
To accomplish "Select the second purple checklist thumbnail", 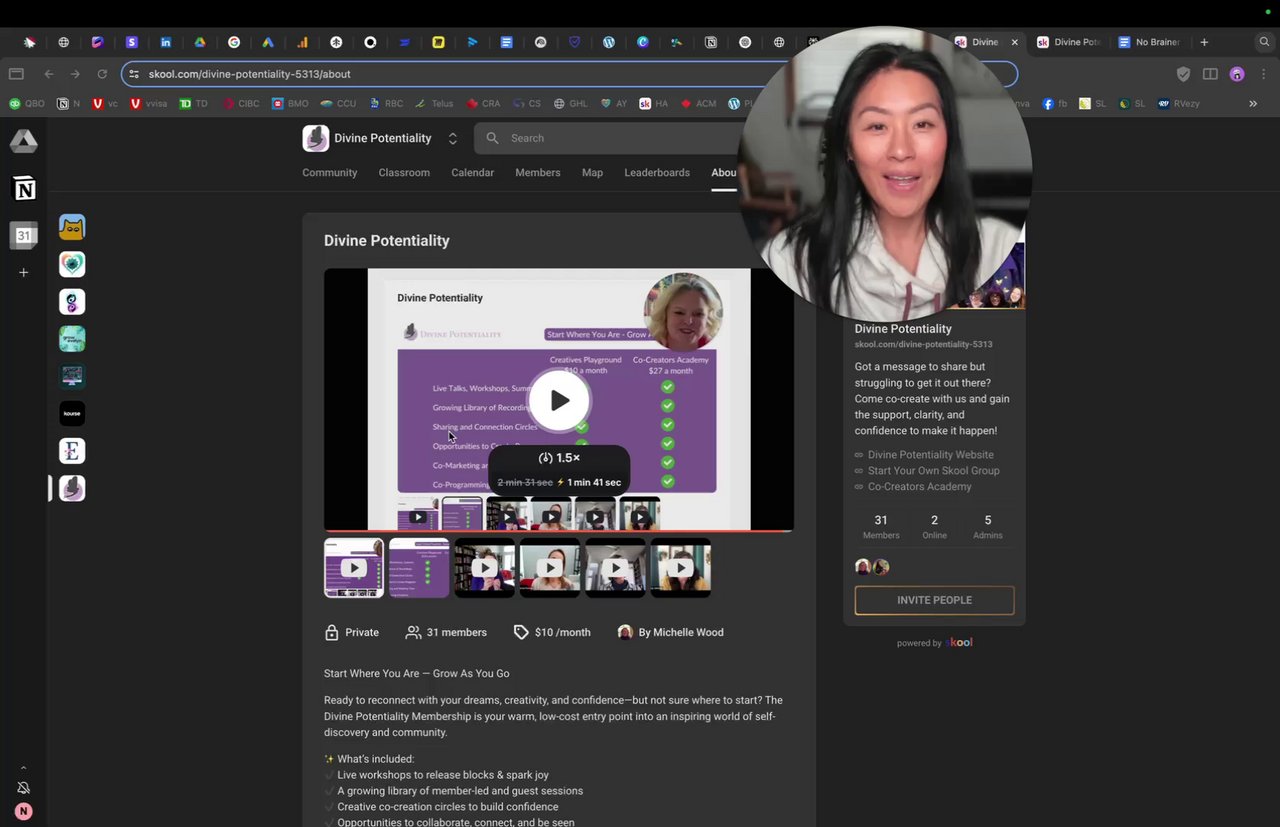I will pyautogui.click(x=419, y=568).
